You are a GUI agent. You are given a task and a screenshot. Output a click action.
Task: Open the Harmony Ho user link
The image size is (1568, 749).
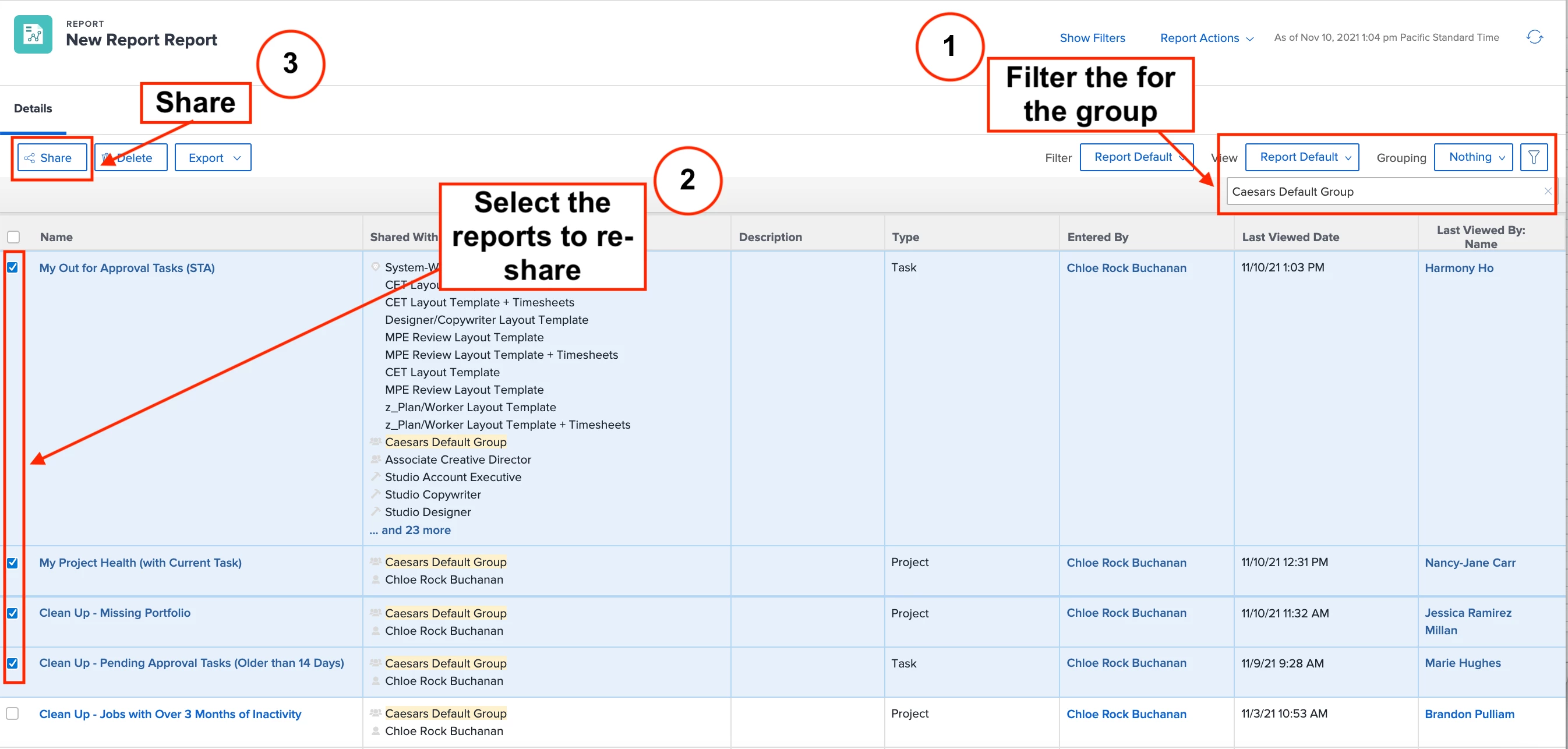[x=1458, y=268]
